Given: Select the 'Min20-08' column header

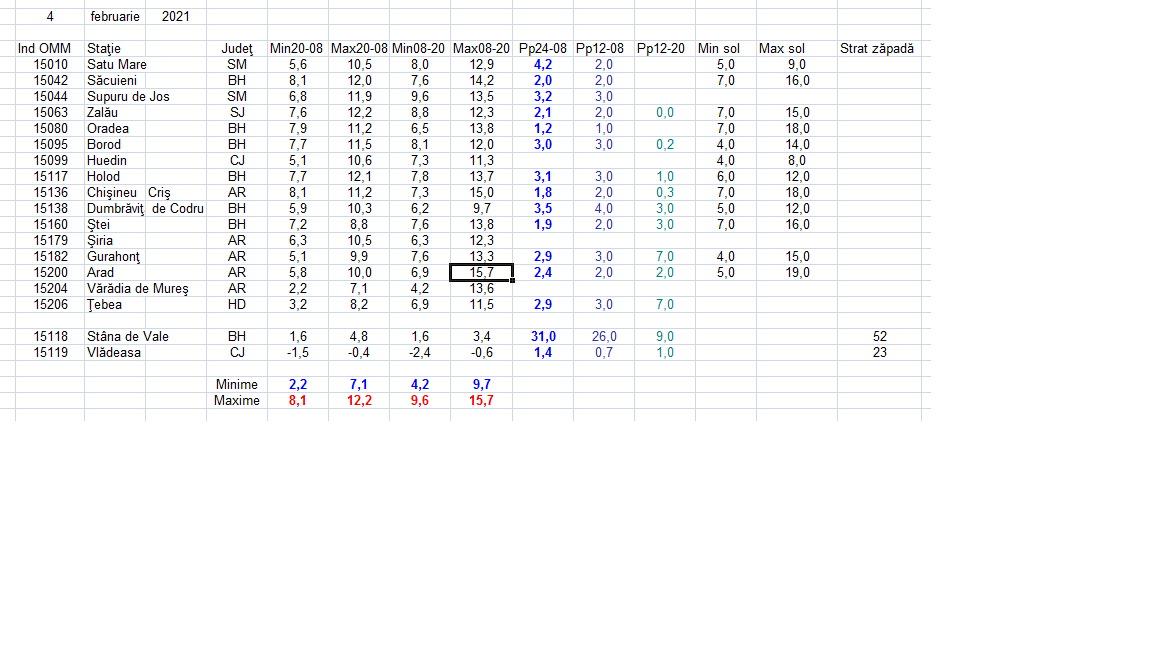Looking at the screenshot, I should click(x=297, y=48).
